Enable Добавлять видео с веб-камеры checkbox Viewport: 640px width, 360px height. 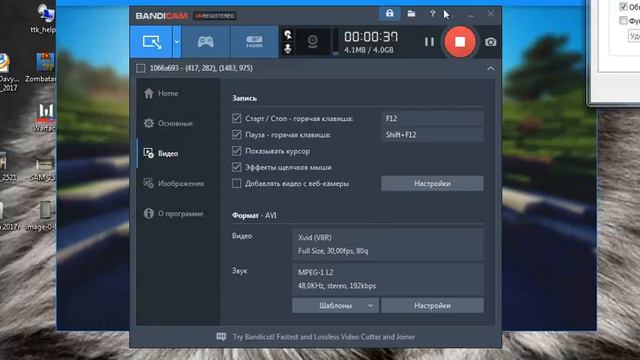click(236, 184)
